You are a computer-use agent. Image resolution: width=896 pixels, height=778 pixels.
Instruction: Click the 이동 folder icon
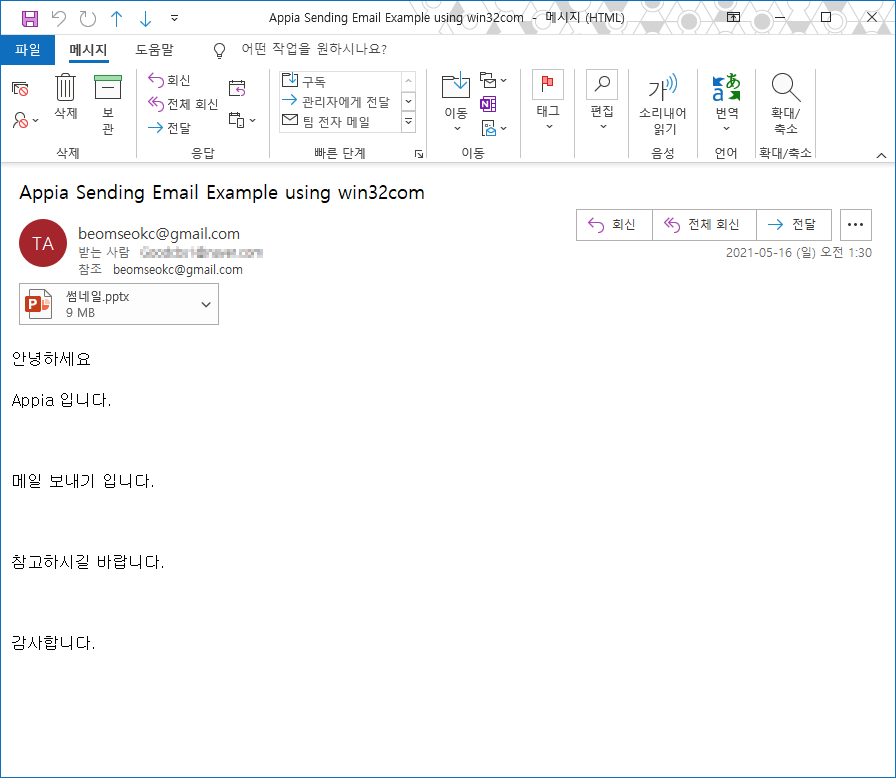pyautogui.click(x=456, y=87)
